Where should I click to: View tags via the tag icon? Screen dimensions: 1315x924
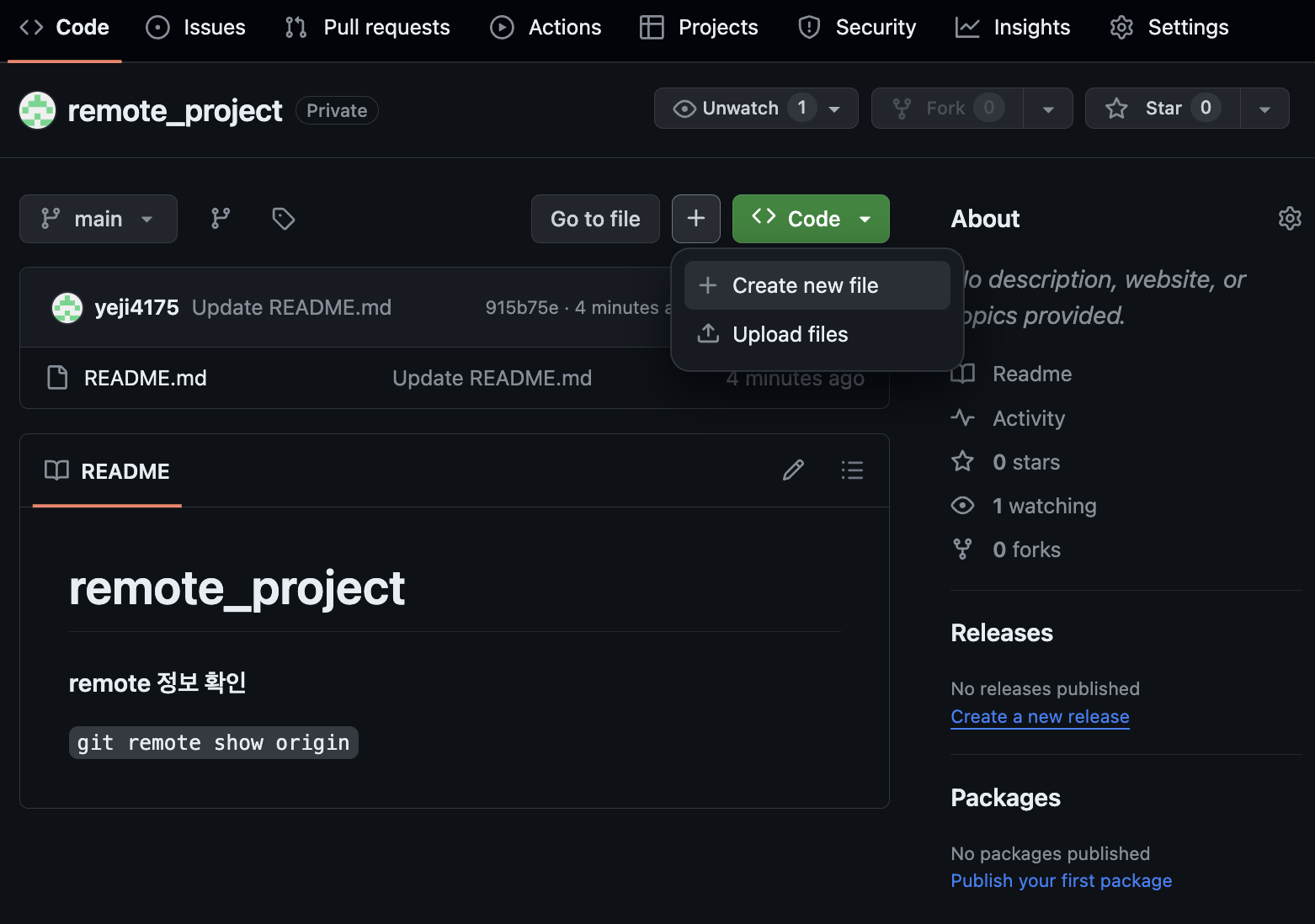coord(284,219)
